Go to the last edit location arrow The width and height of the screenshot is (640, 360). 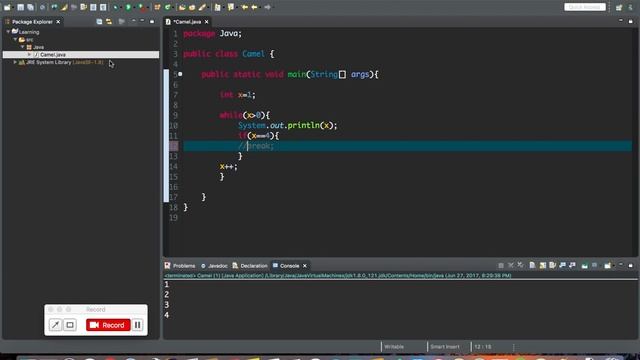[x=244, y=7]
